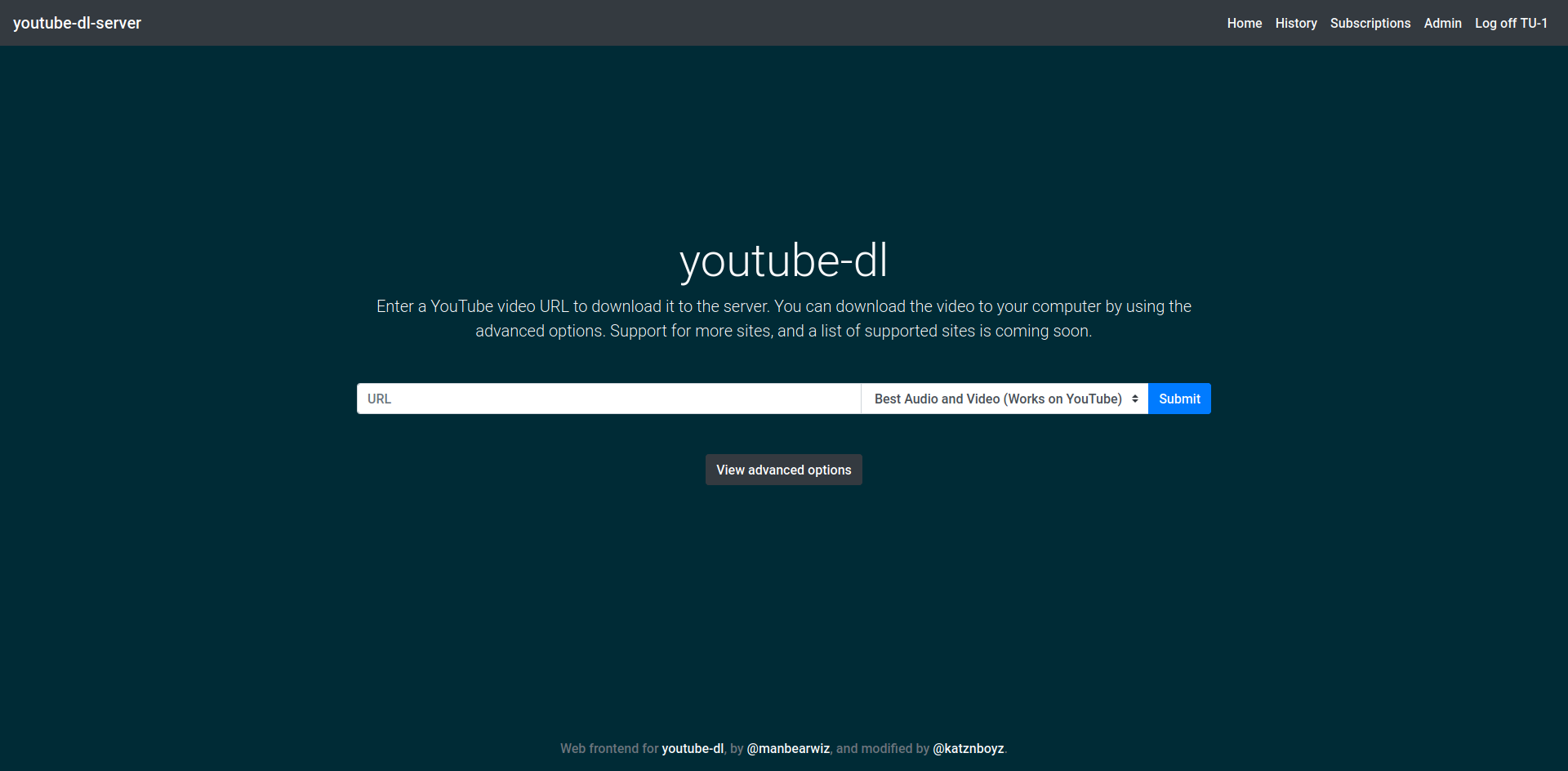Log off user TU-1
1568x771 pixels.
(1511, 23)
